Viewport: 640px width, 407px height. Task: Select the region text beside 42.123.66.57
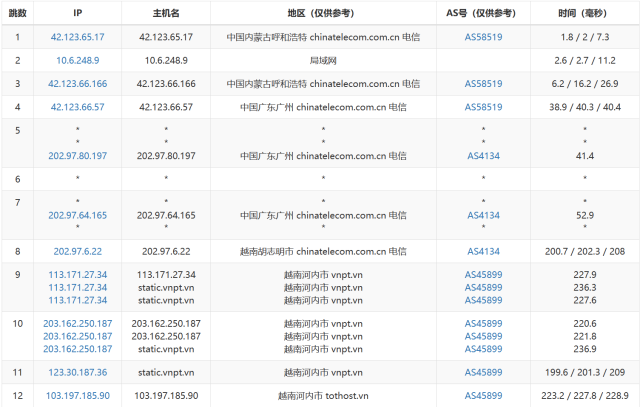(x=323, y=107)
